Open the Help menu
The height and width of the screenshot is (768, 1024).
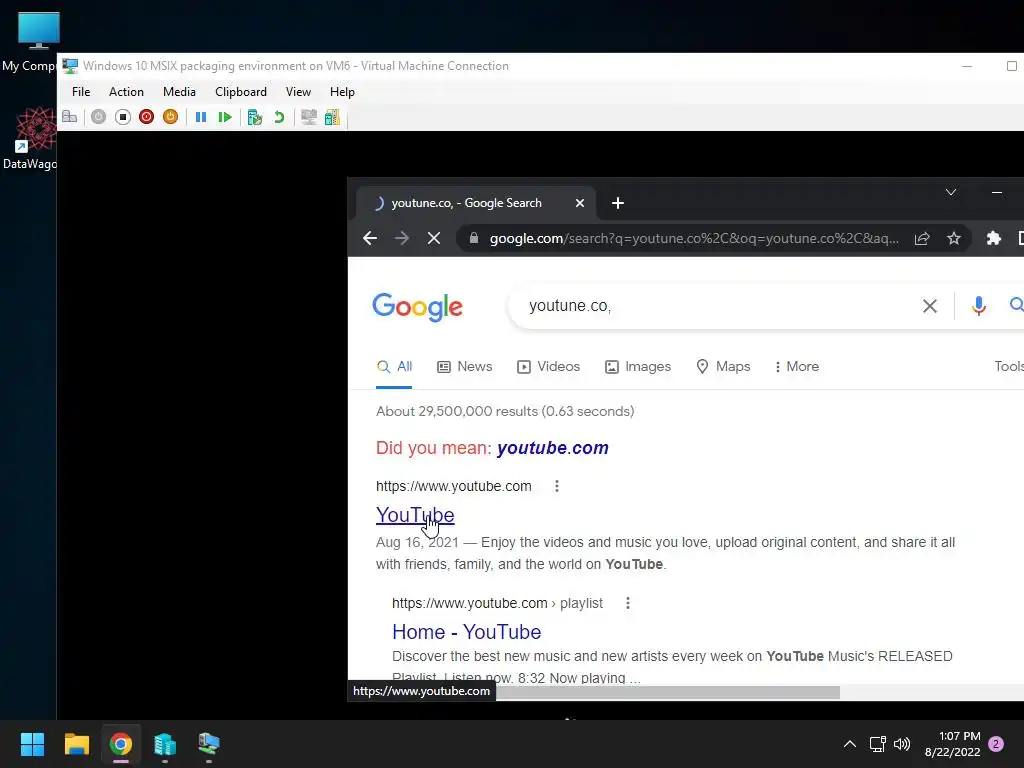pos(342,92)
